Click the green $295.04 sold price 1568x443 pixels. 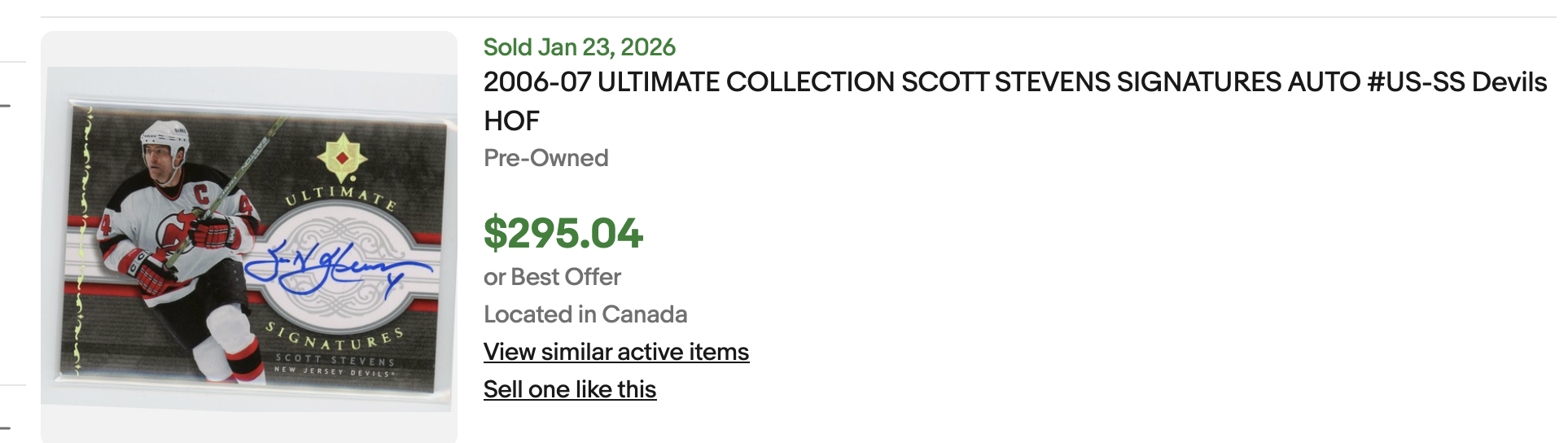(563, 234)
